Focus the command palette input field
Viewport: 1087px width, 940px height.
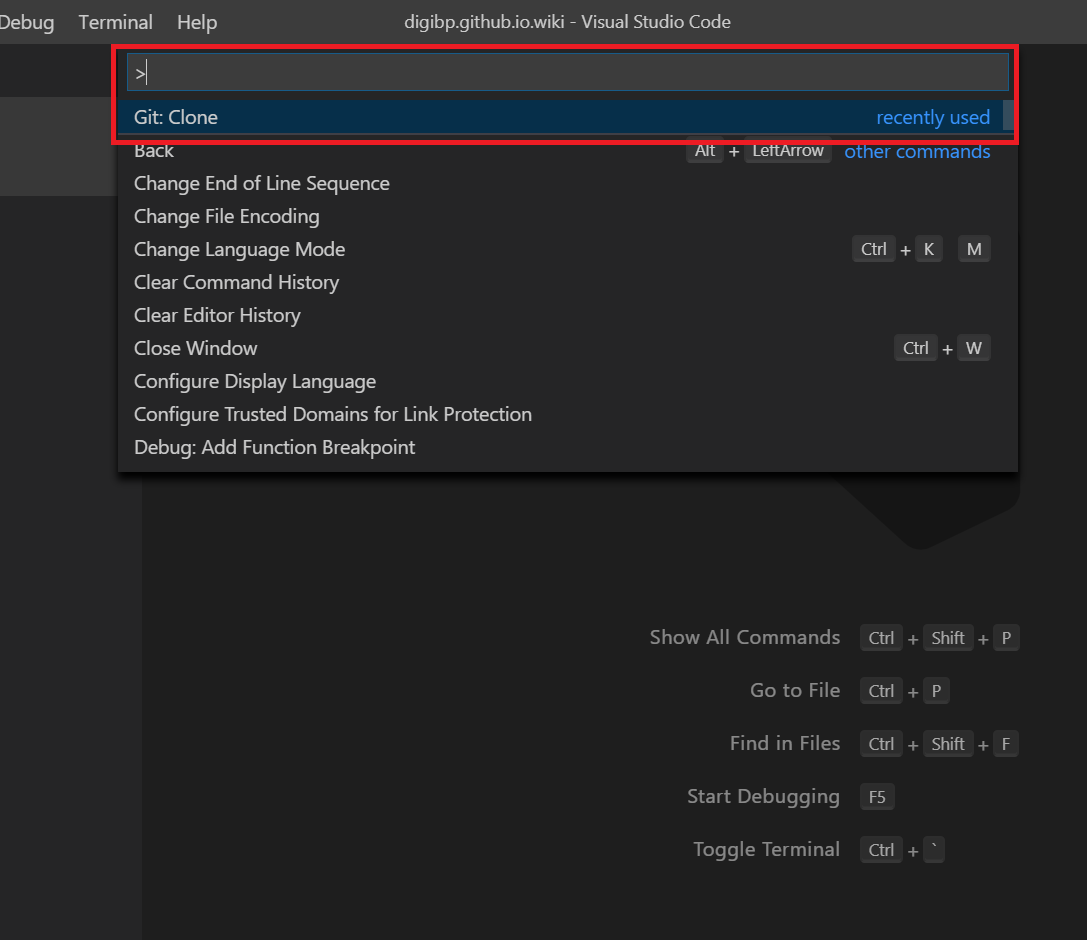coord(567,72)
